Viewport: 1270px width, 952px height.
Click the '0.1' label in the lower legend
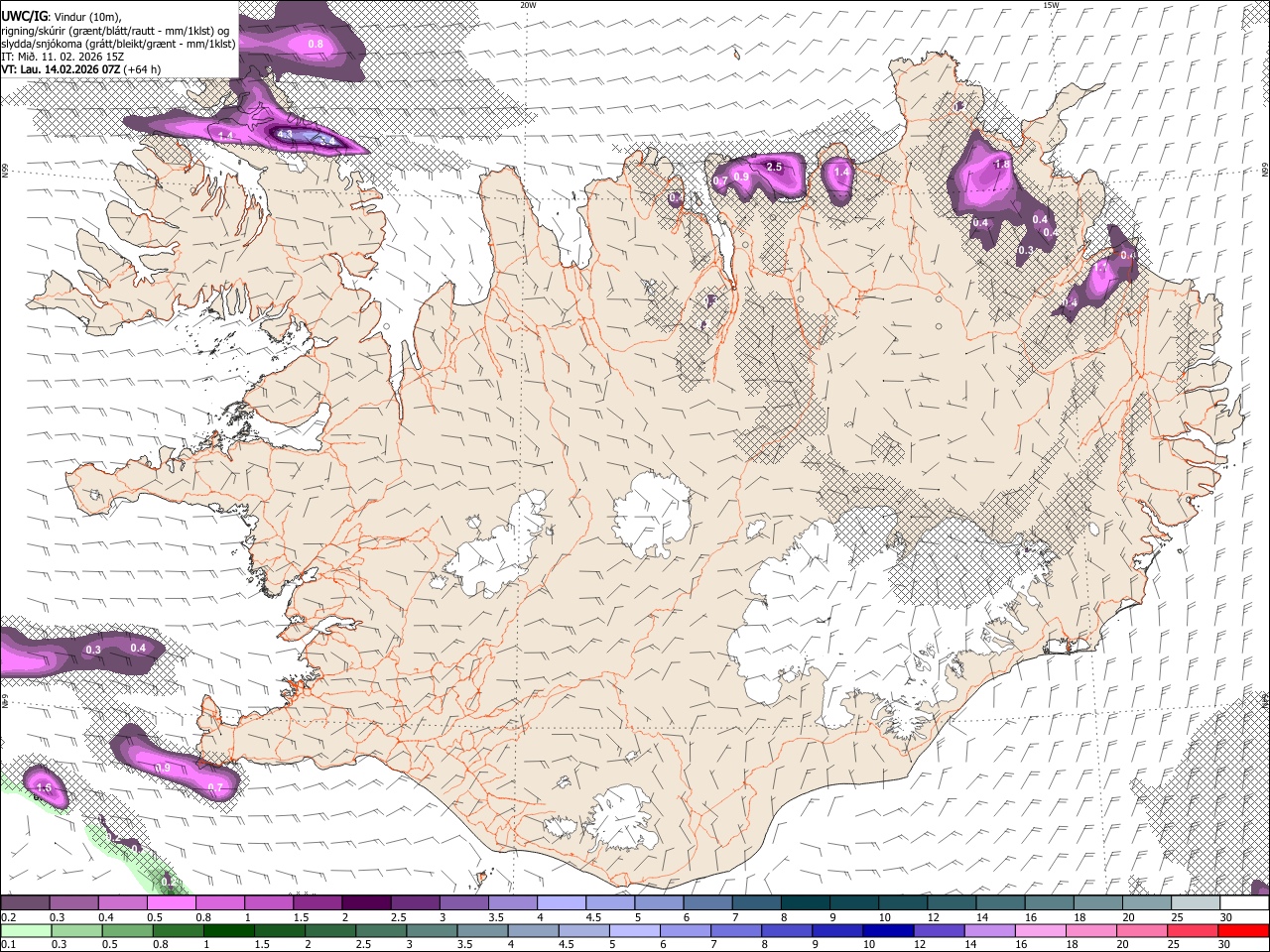(x=9, y=944)
